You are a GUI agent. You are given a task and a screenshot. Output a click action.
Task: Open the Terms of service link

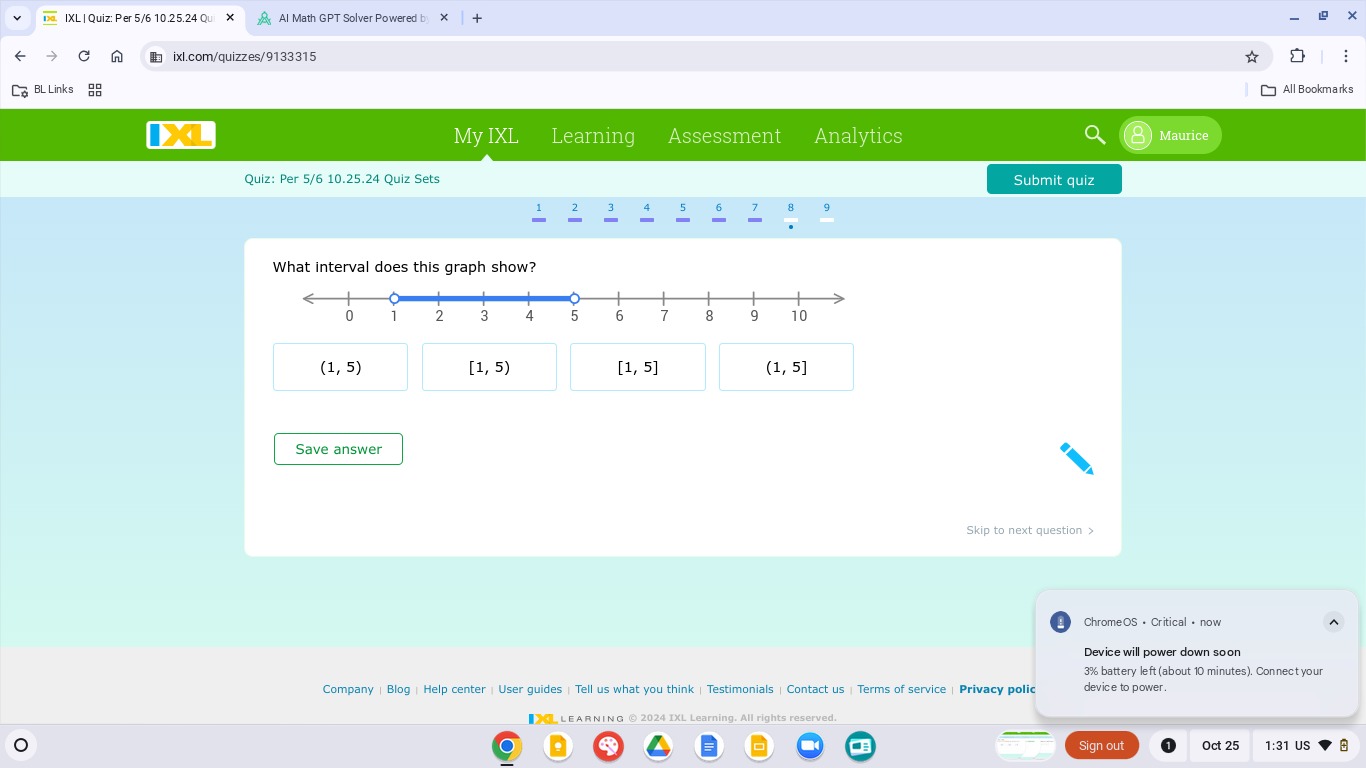901,689
